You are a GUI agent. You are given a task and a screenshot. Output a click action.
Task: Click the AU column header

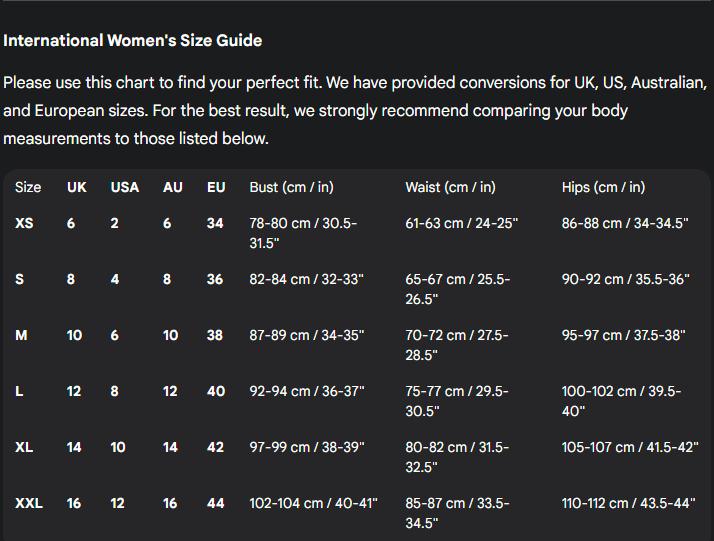pyautogui.click(x=173, y=187)
